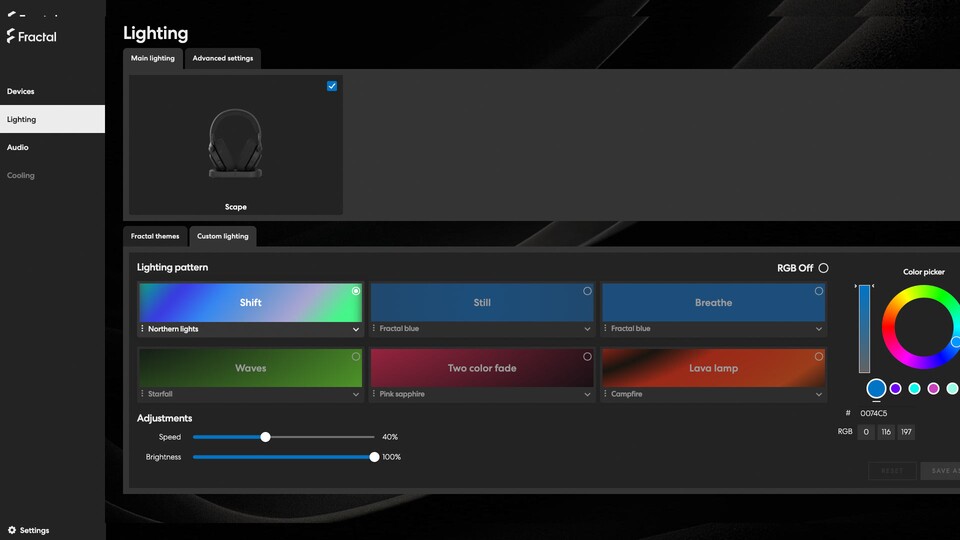The width and height of the screenshot is (960, 540).
Task: Expand the Breathe Fractal blue dropdown
Action: point(819,329)
